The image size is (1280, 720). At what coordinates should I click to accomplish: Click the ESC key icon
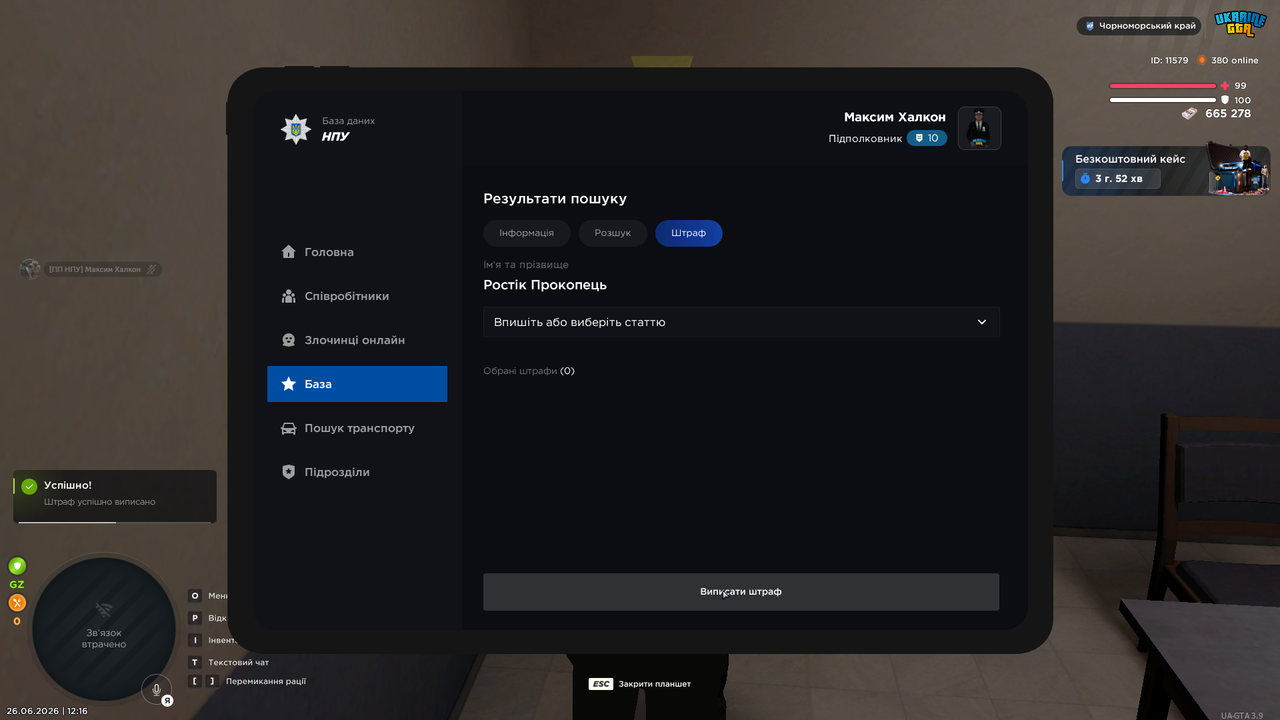point(600,684)
